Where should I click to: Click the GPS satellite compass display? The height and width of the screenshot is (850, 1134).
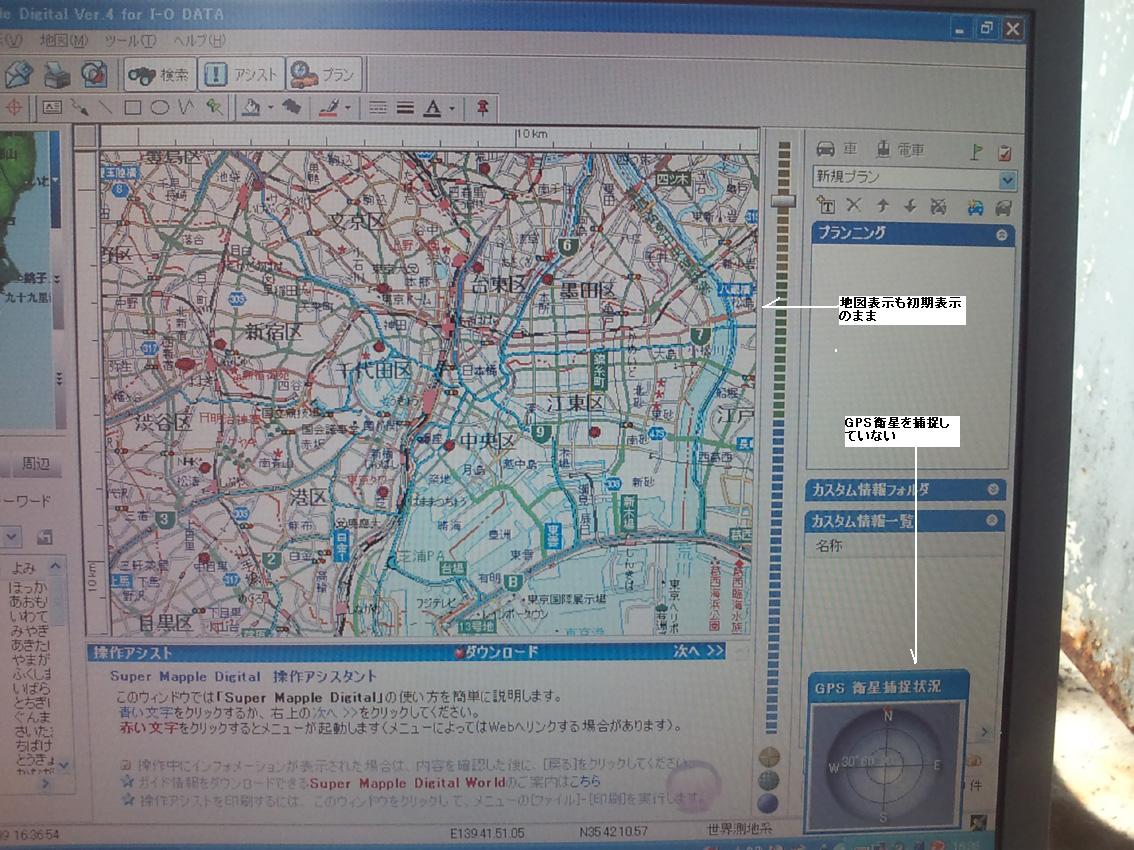tap(887, 764)
